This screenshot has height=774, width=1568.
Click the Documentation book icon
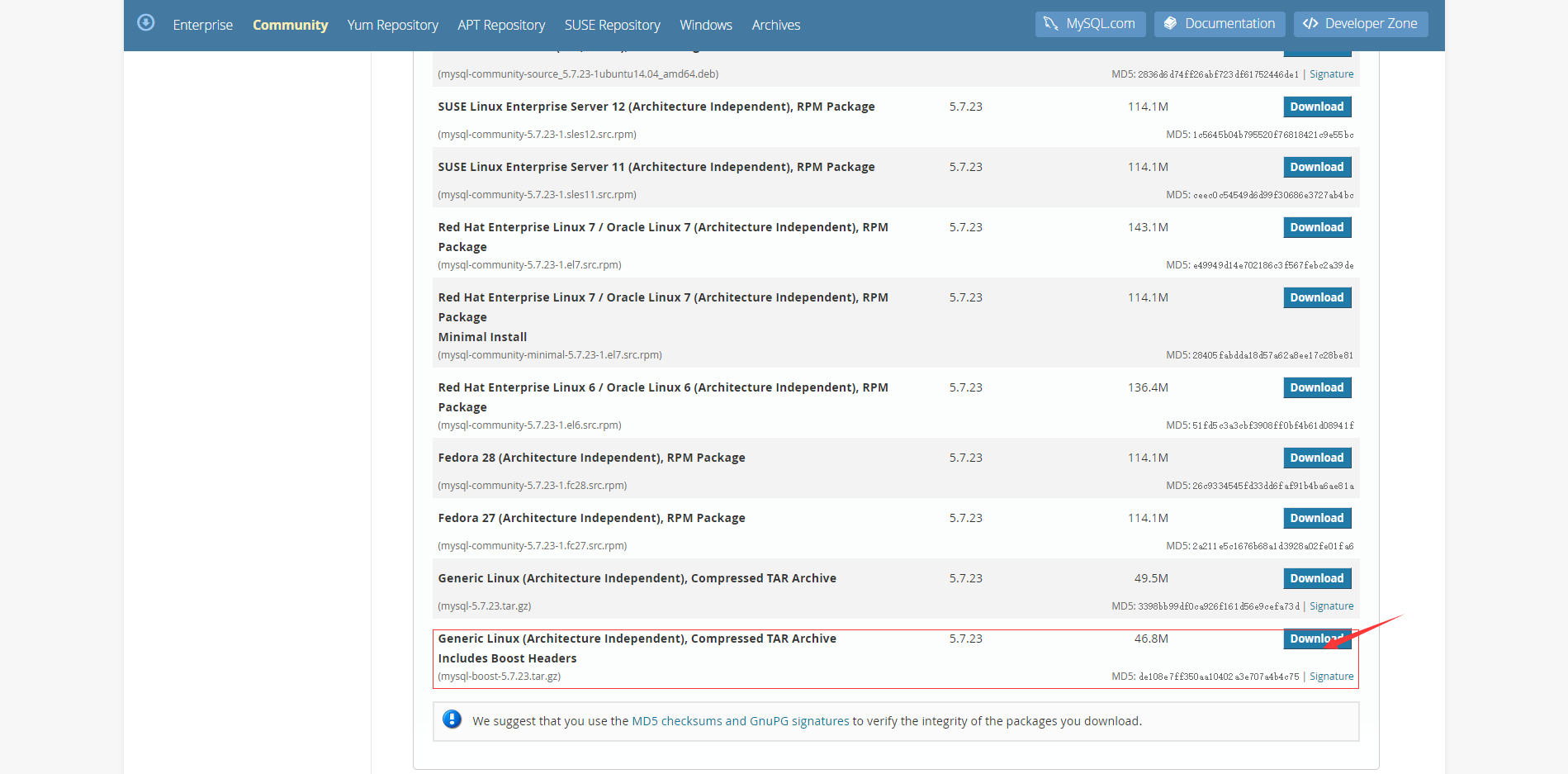click(x=1170, y=24)
